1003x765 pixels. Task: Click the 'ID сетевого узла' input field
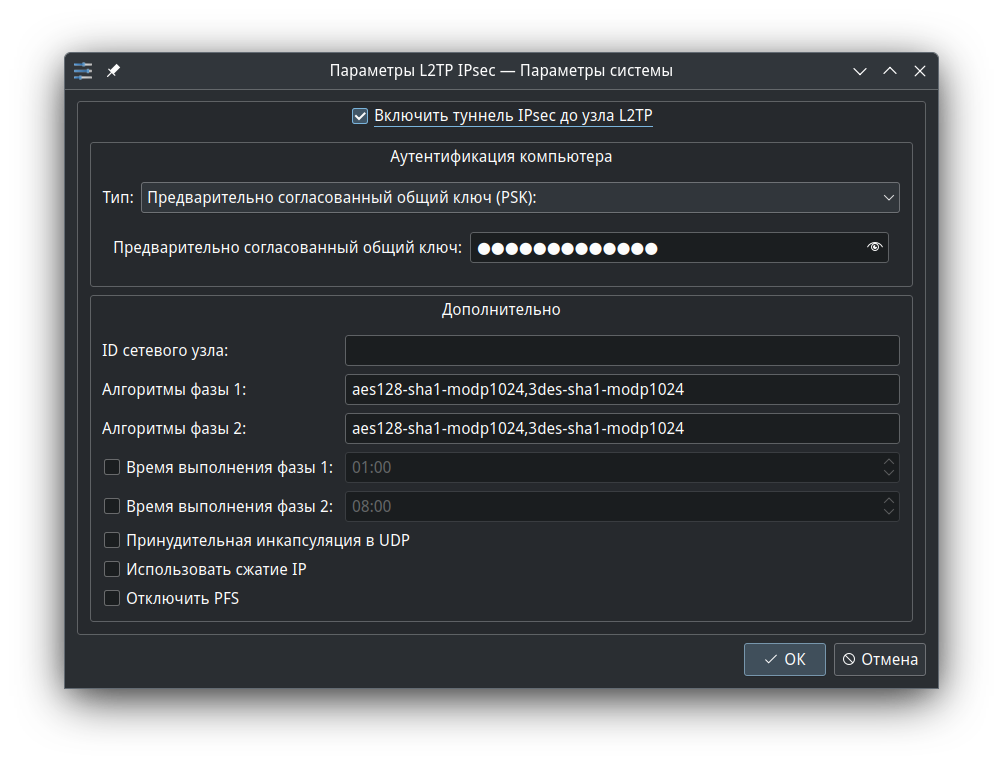621,351
